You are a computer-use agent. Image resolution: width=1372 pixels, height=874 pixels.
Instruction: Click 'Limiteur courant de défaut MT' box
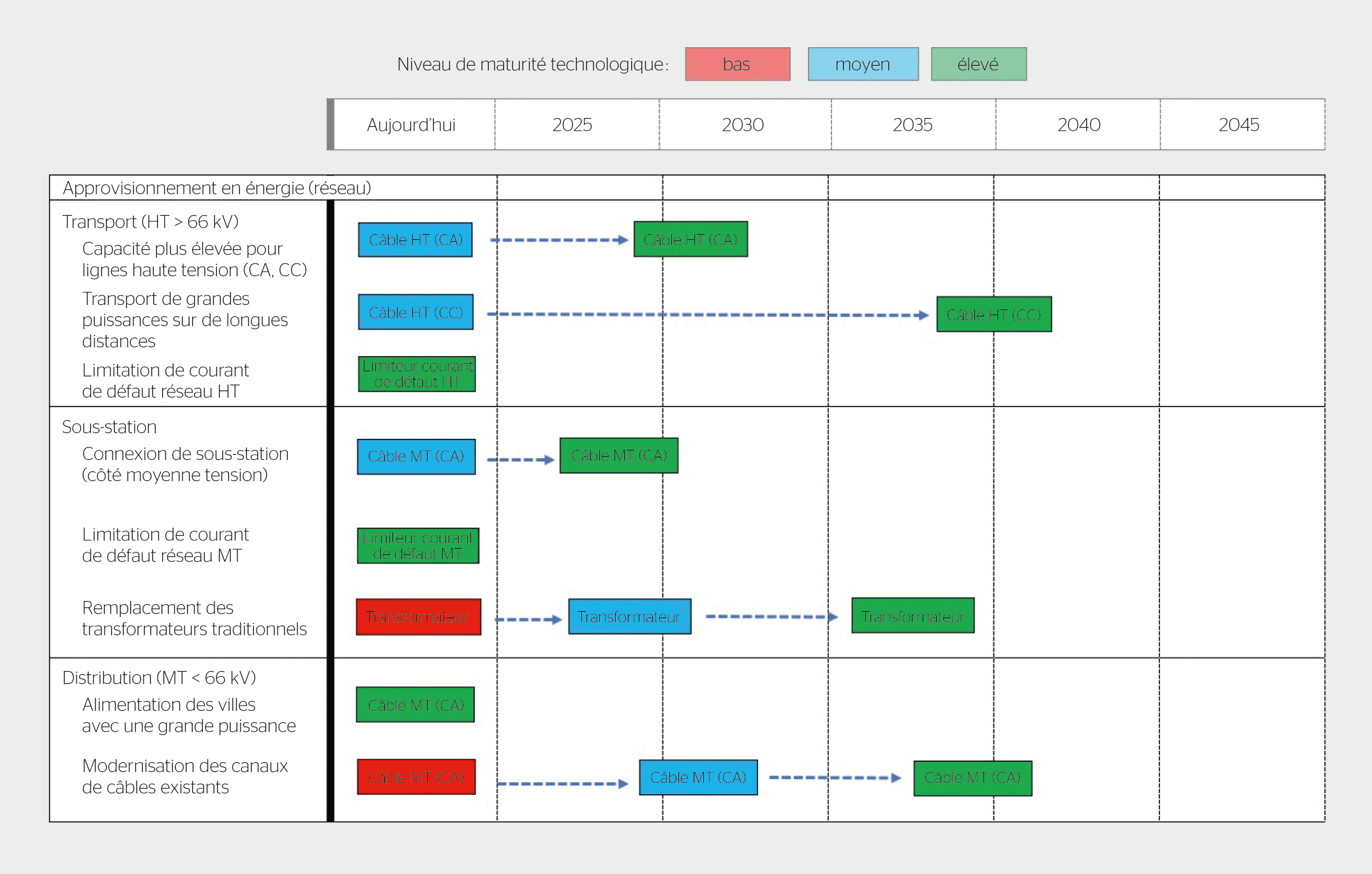[417, 545]
